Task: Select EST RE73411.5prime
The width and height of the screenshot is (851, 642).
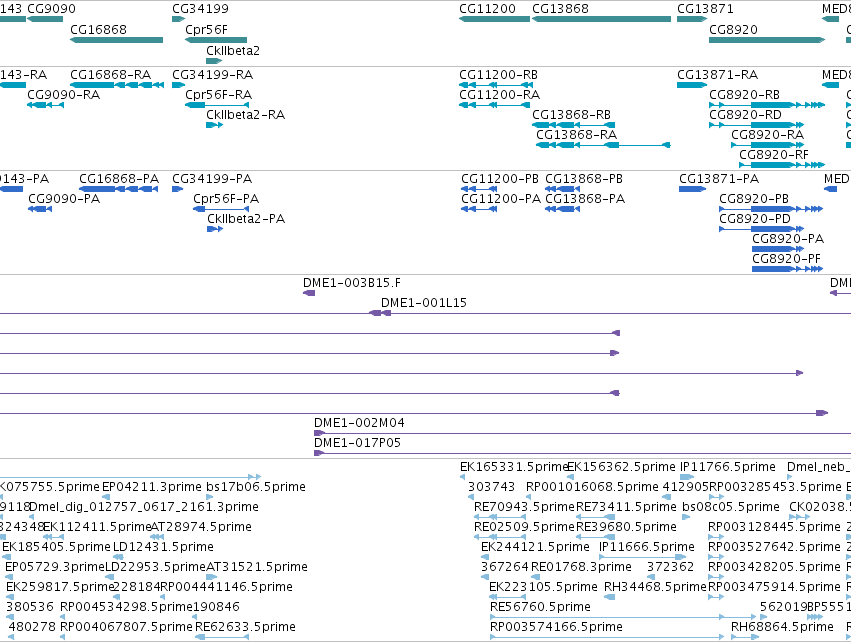Action: click(626, 507)
